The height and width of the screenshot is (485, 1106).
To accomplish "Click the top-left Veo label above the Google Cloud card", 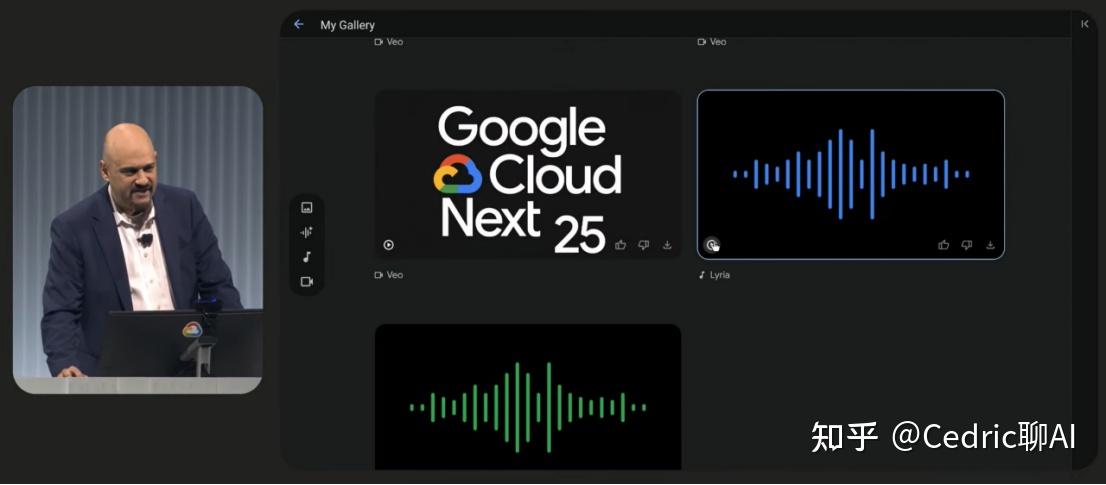I will click(x=389, y=42).
